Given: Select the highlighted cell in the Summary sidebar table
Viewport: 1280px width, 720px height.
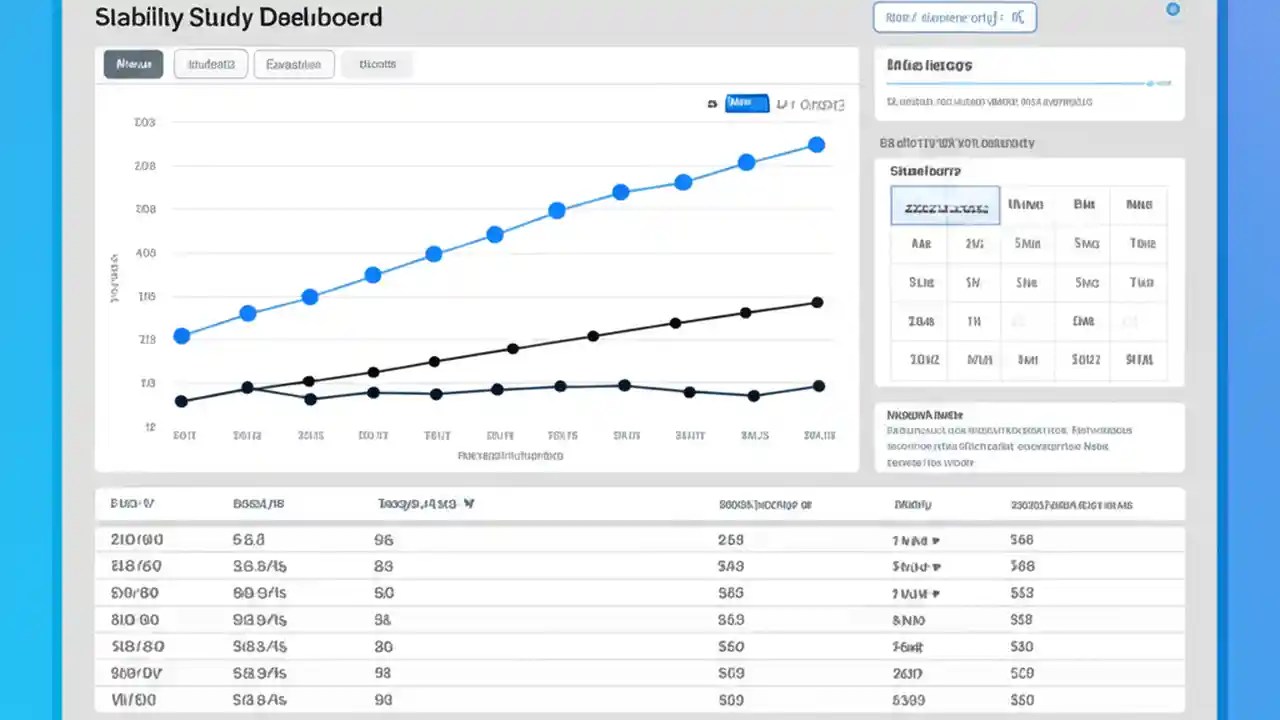Looking at the screenshot, I should [944, 205].
